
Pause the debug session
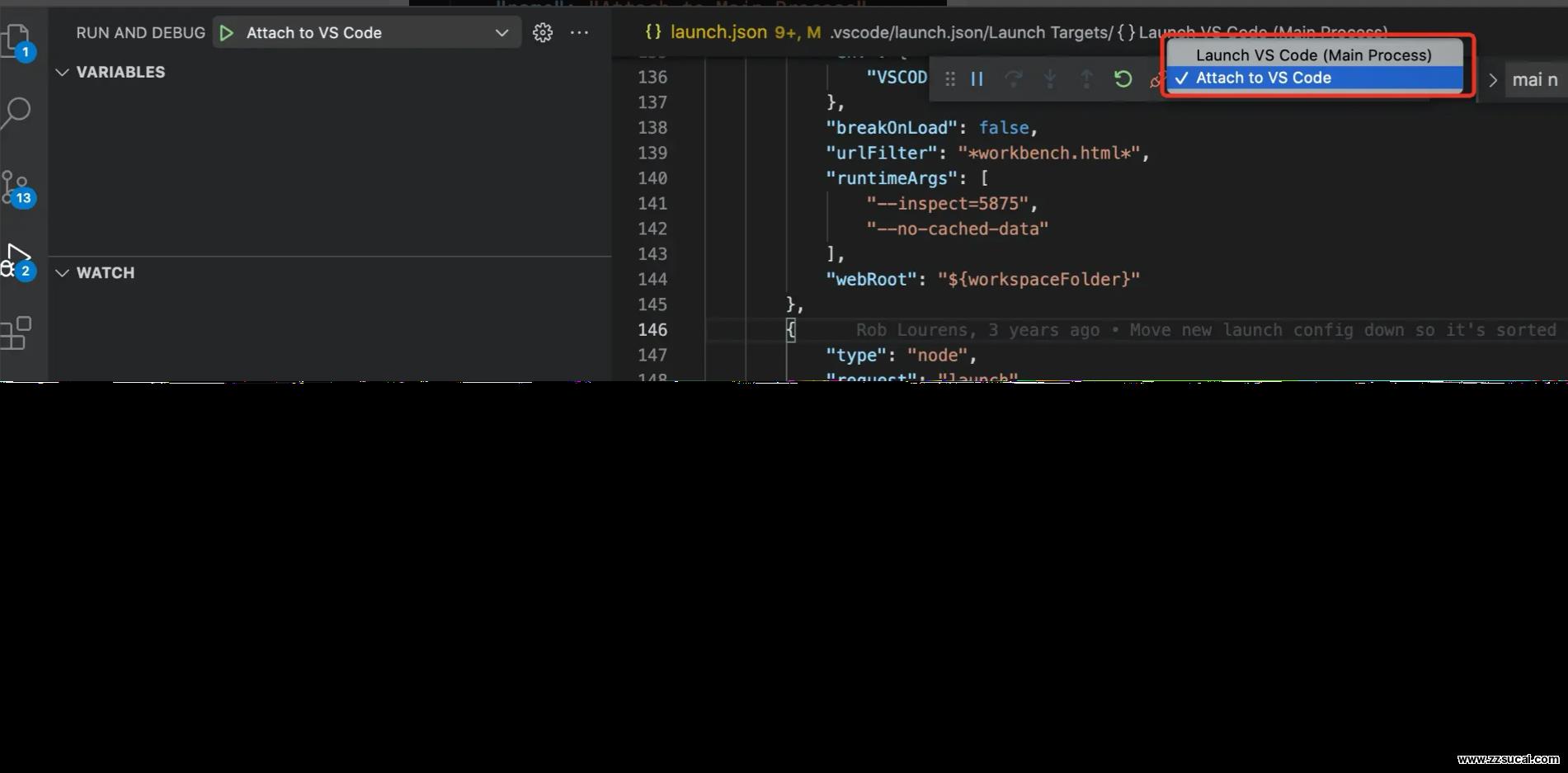coord(977,79)
